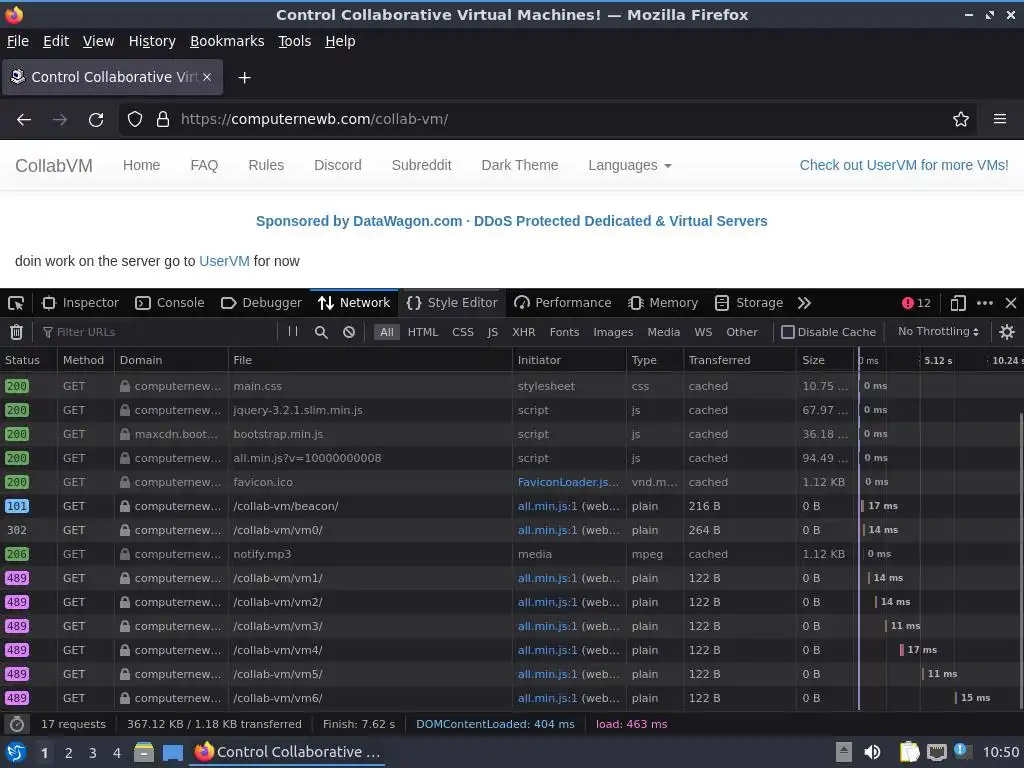Open the request blocking icon
The width and height of the screenshot is (1024, 768).
[x=349, y=332]
